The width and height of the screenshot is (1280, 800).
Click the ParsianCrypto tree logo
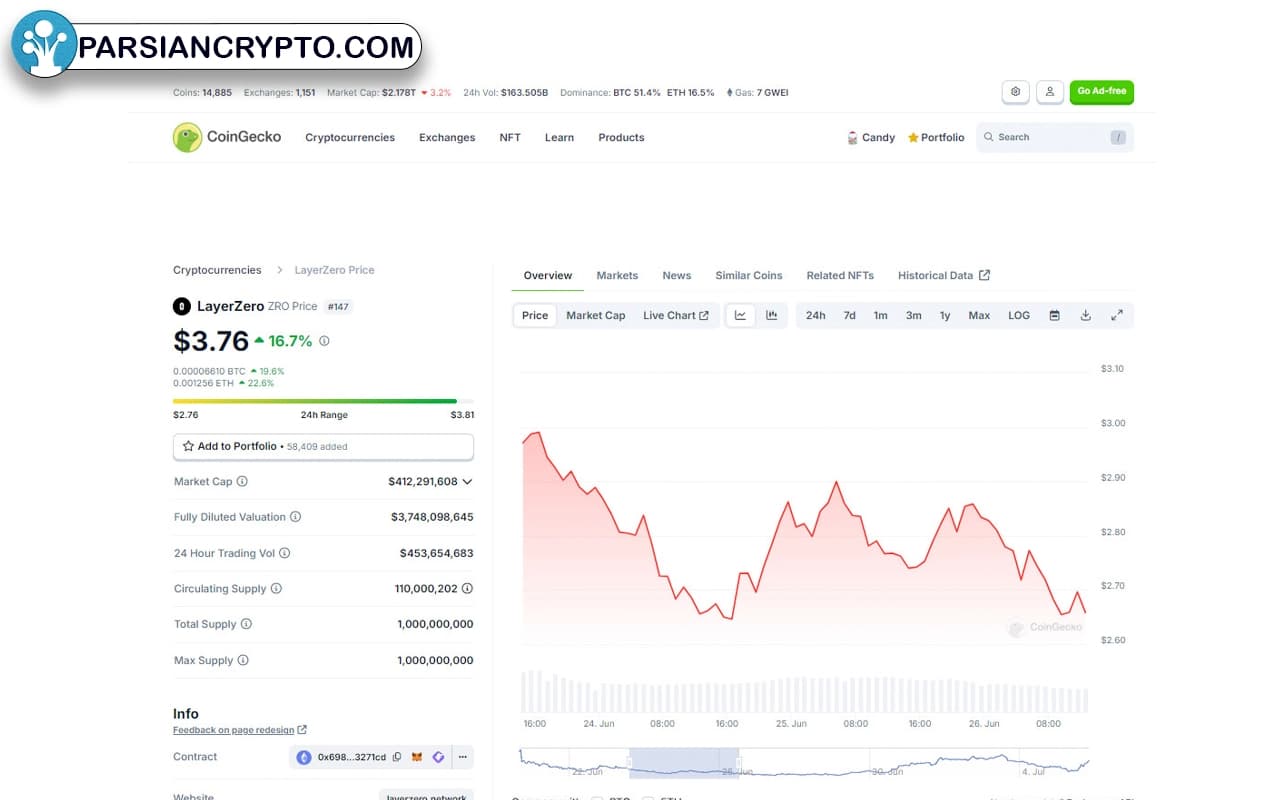(46, 44)
